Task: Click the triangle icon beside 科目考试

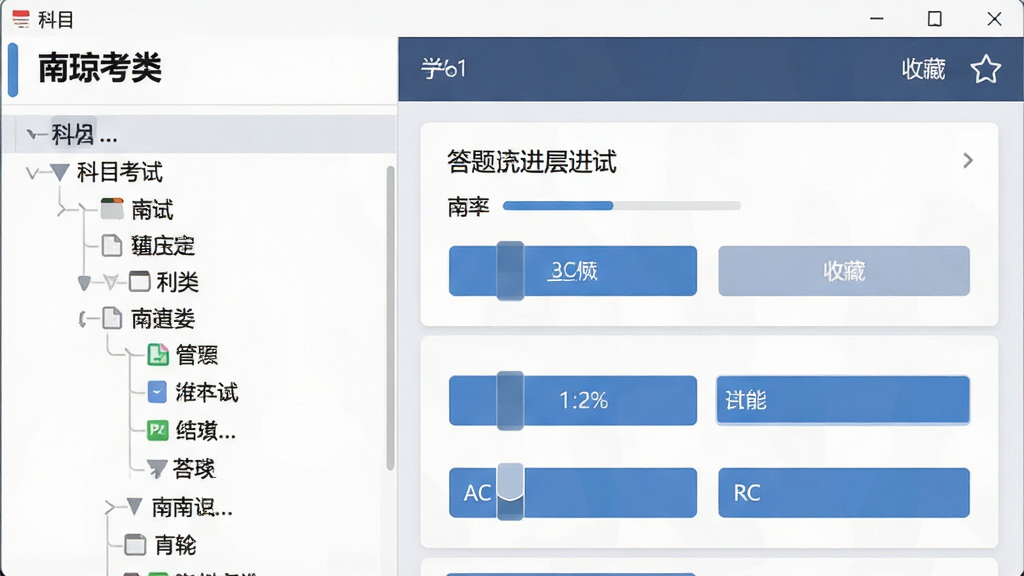Action: pyautogui.click(x=59, y=172)
